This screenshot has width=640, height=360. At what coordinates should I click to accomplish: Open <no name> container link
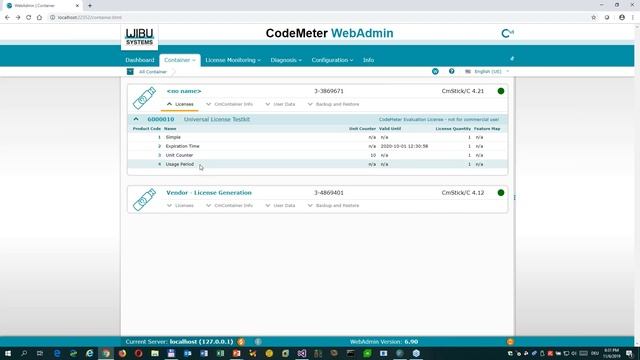pos(184,91)
